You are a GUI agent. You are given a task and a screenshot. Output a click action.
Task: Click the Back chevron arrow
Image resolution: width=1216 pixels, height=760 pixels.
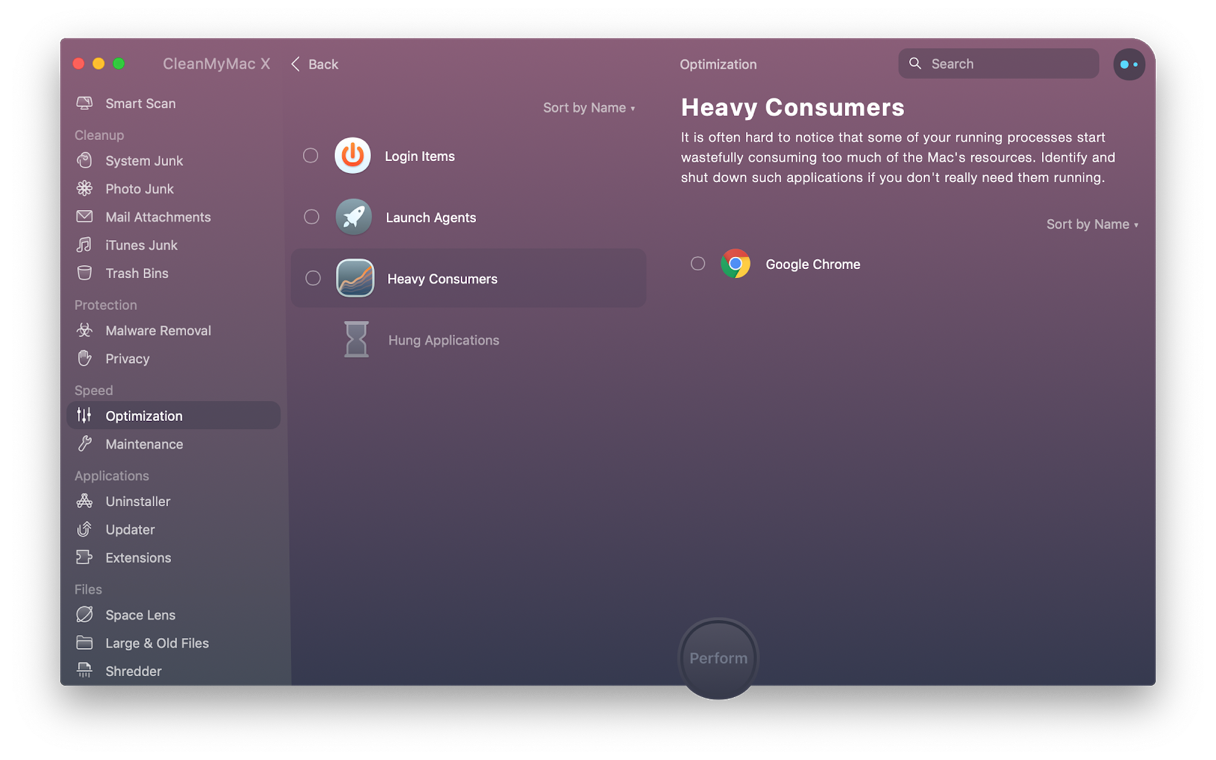[295, 64]
